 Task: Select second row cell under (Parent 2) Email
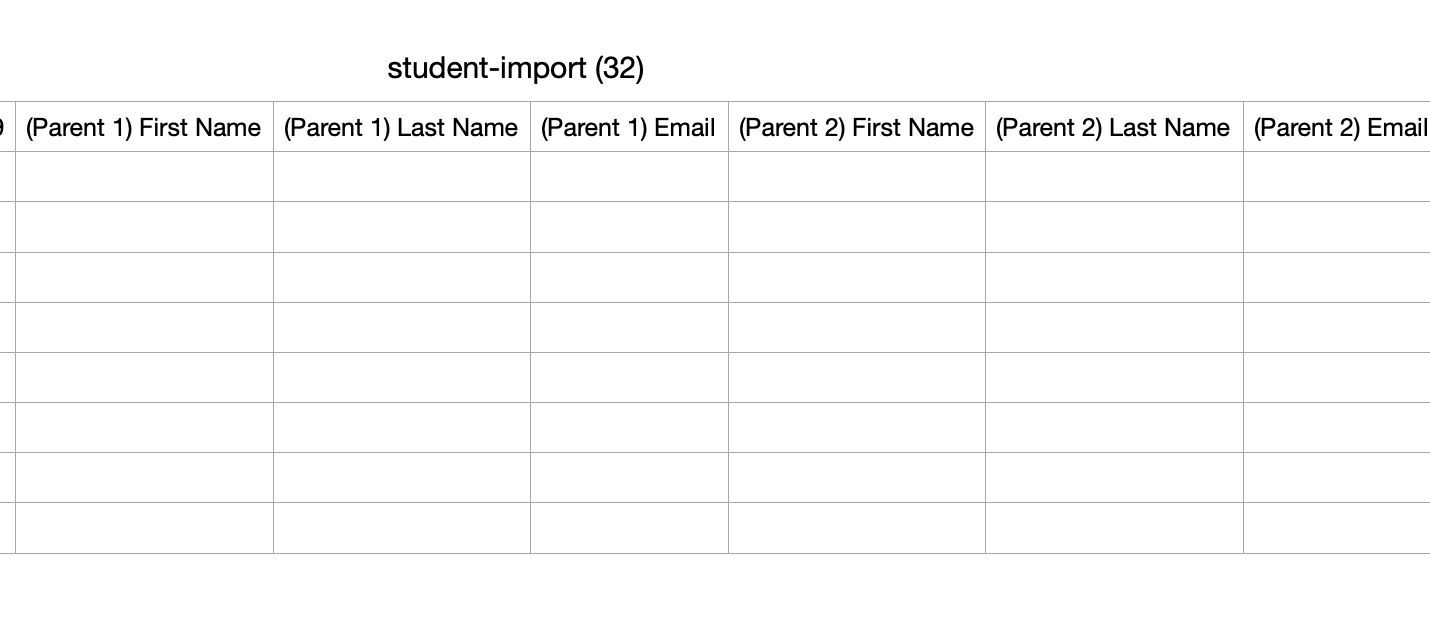(1337, 227)
